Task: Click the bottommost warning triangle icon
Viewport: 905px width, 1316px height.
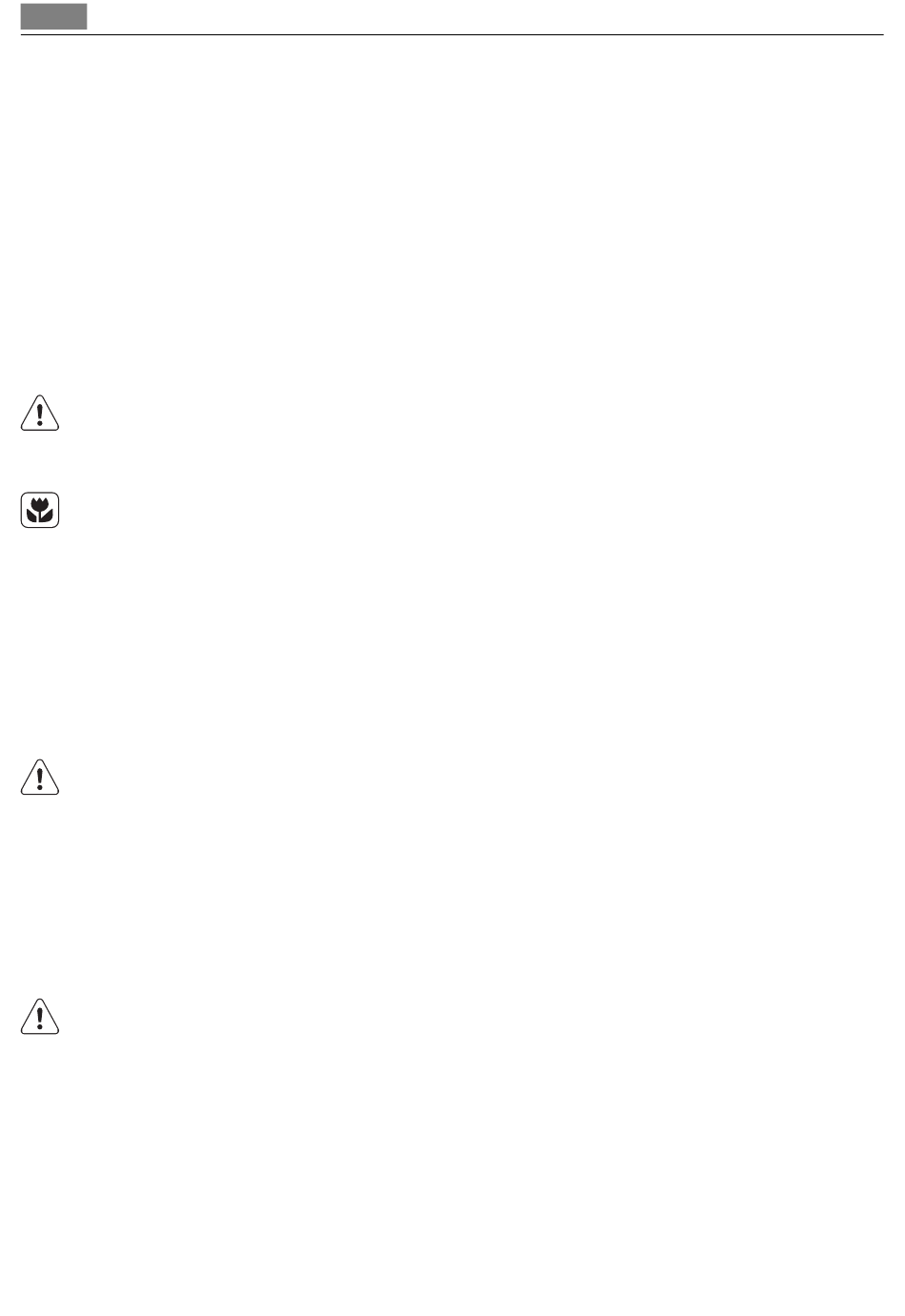Action: click(x=40, y=1016)
